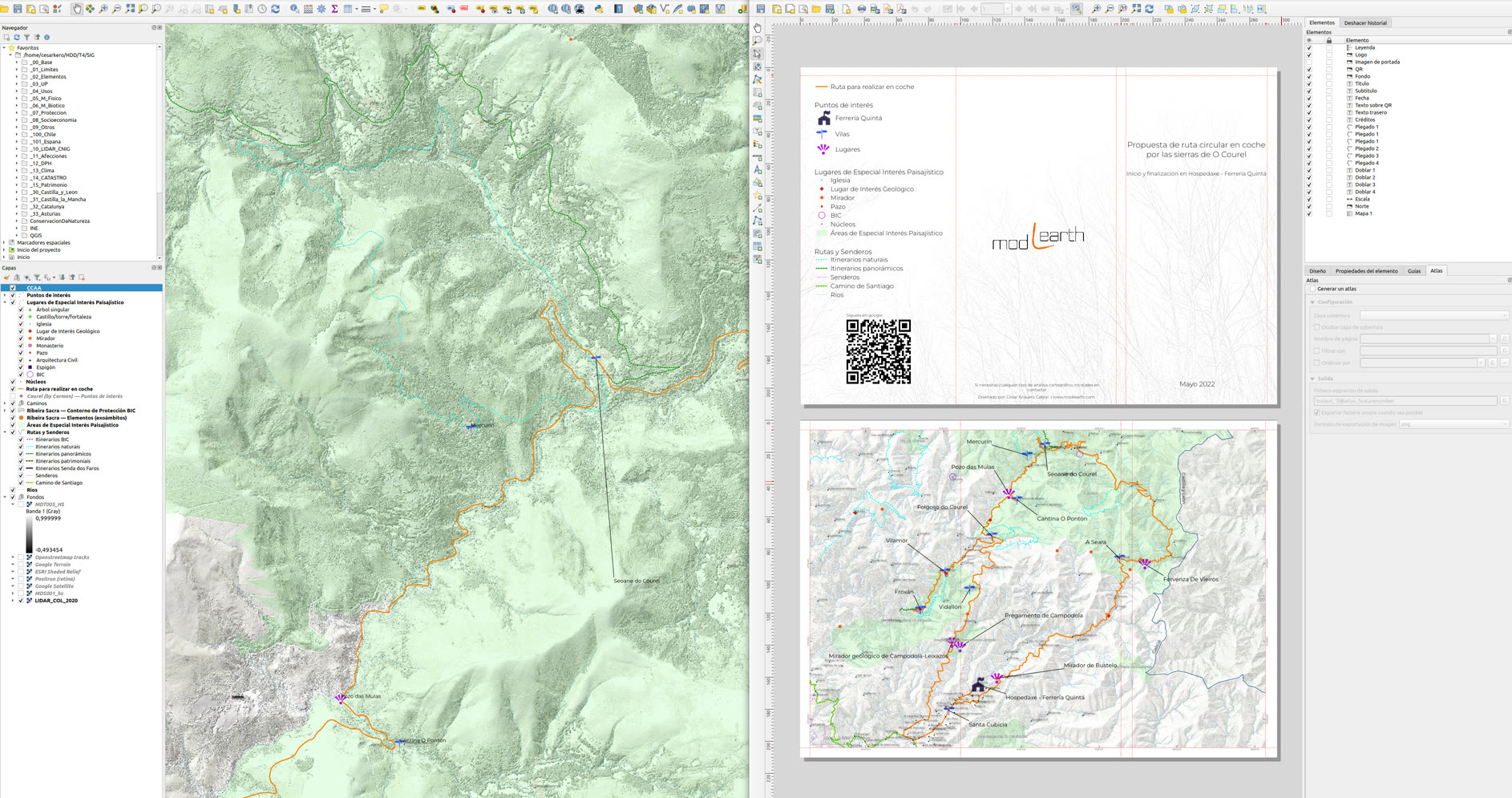The height and width of the screenshot is (798, 1512).
Task: Open the project folder icon
Action: coord(4,9)
